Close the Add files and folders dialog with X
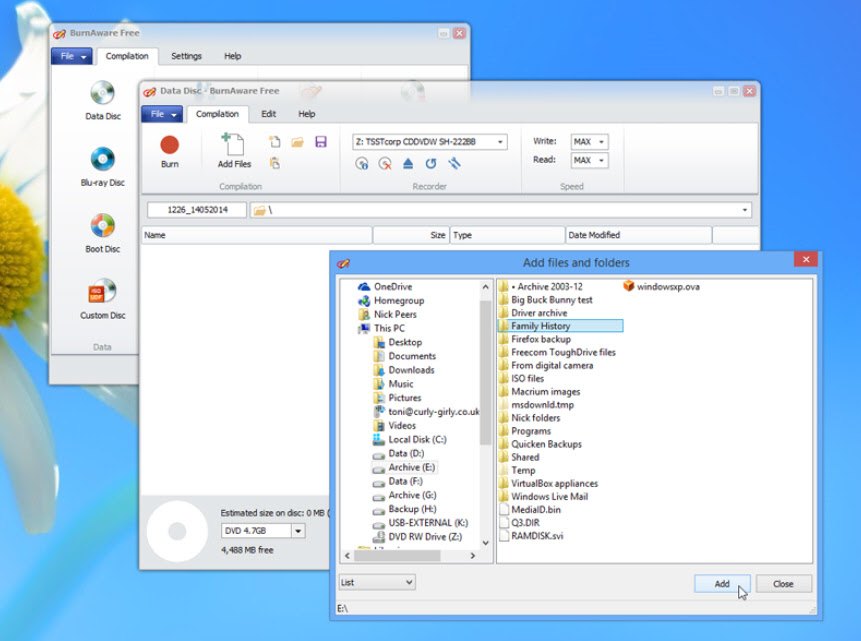This screenshot has width=861, height=641. coord(806,259)
